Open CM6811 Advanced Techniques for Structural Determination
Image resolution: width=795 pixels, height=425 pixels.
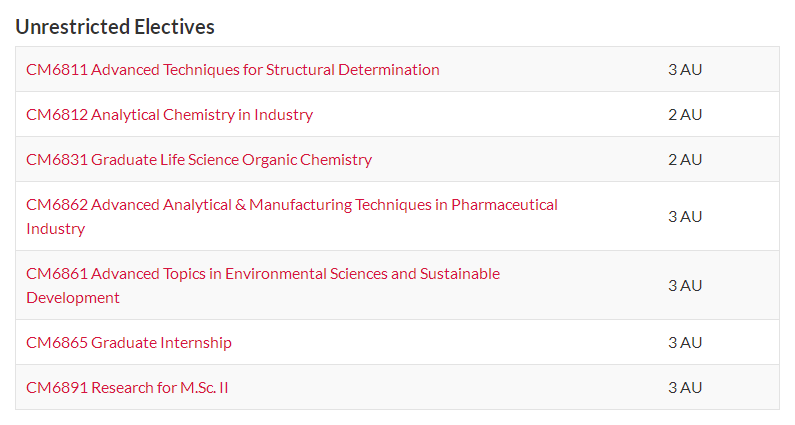point(233,69)
